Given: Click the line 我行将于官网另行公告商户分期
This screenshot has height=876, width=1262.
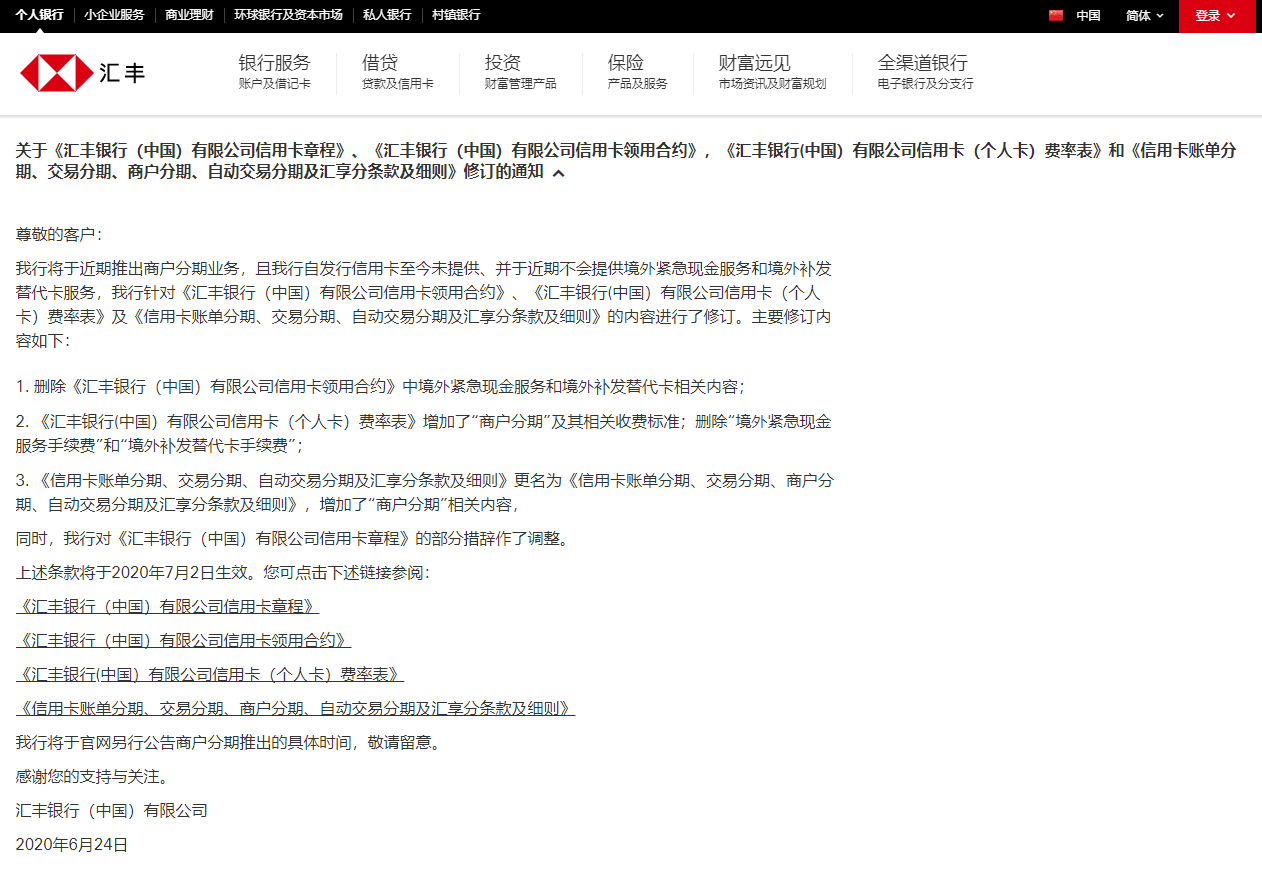Looking at the screenshot, I should 228,743.
